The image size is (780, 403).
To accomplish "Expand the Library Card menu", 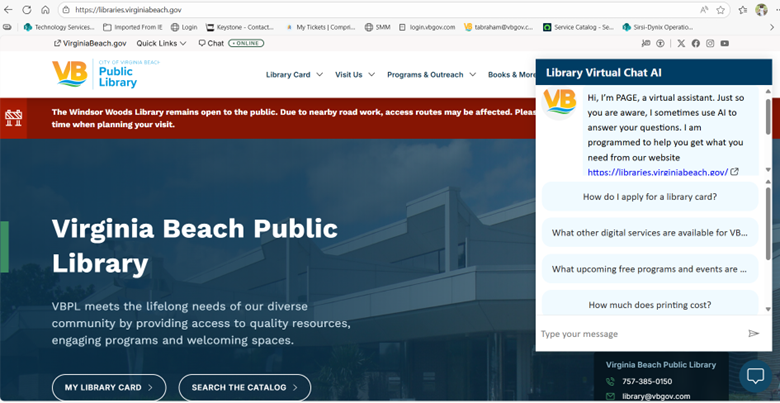I will point(294,75).
